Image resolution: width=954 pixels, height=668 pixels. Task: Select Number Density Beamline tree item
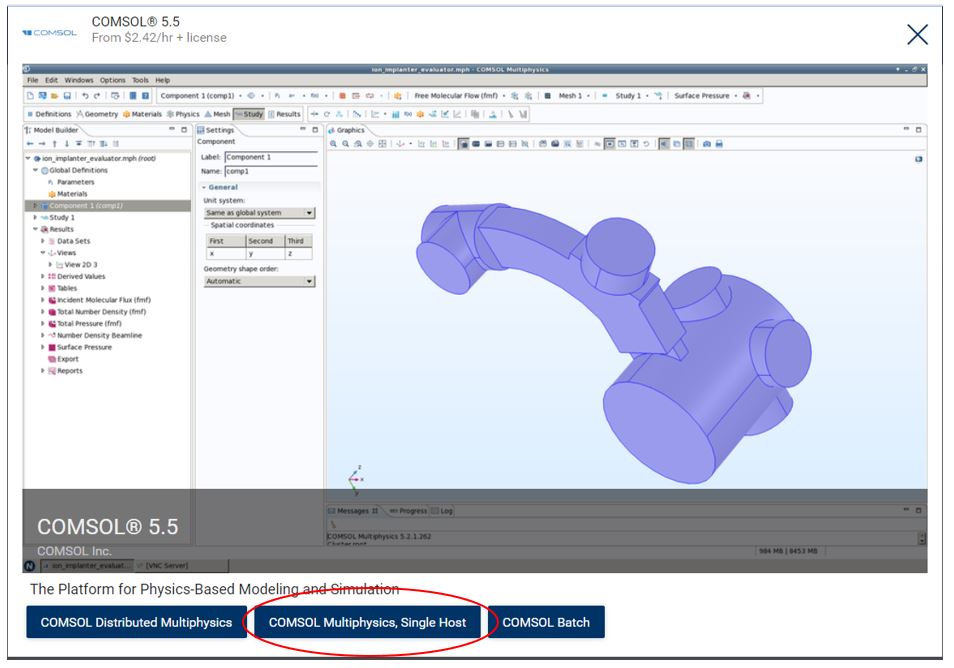99,335
